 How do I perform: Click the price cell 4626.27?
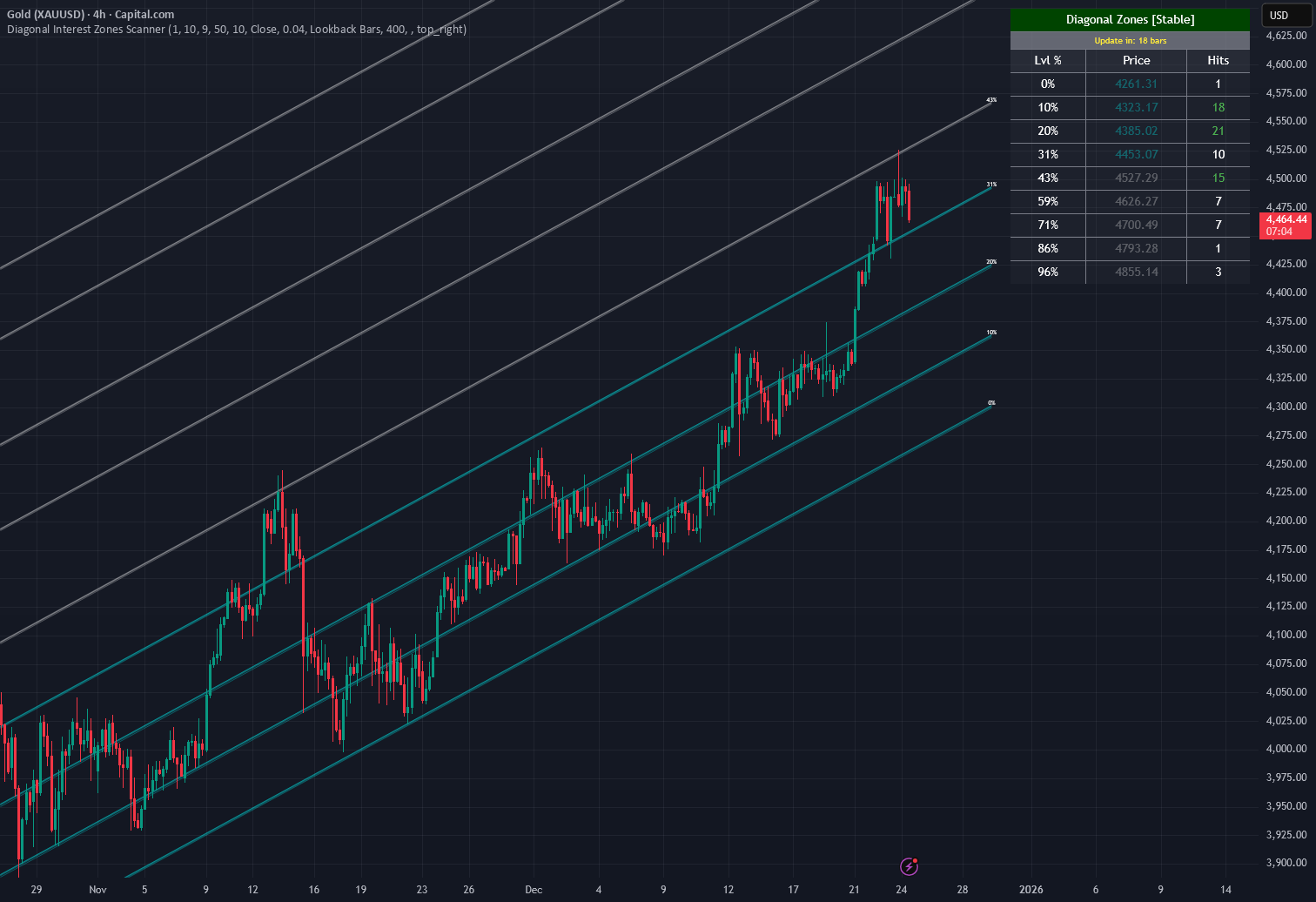(1136, 202)
